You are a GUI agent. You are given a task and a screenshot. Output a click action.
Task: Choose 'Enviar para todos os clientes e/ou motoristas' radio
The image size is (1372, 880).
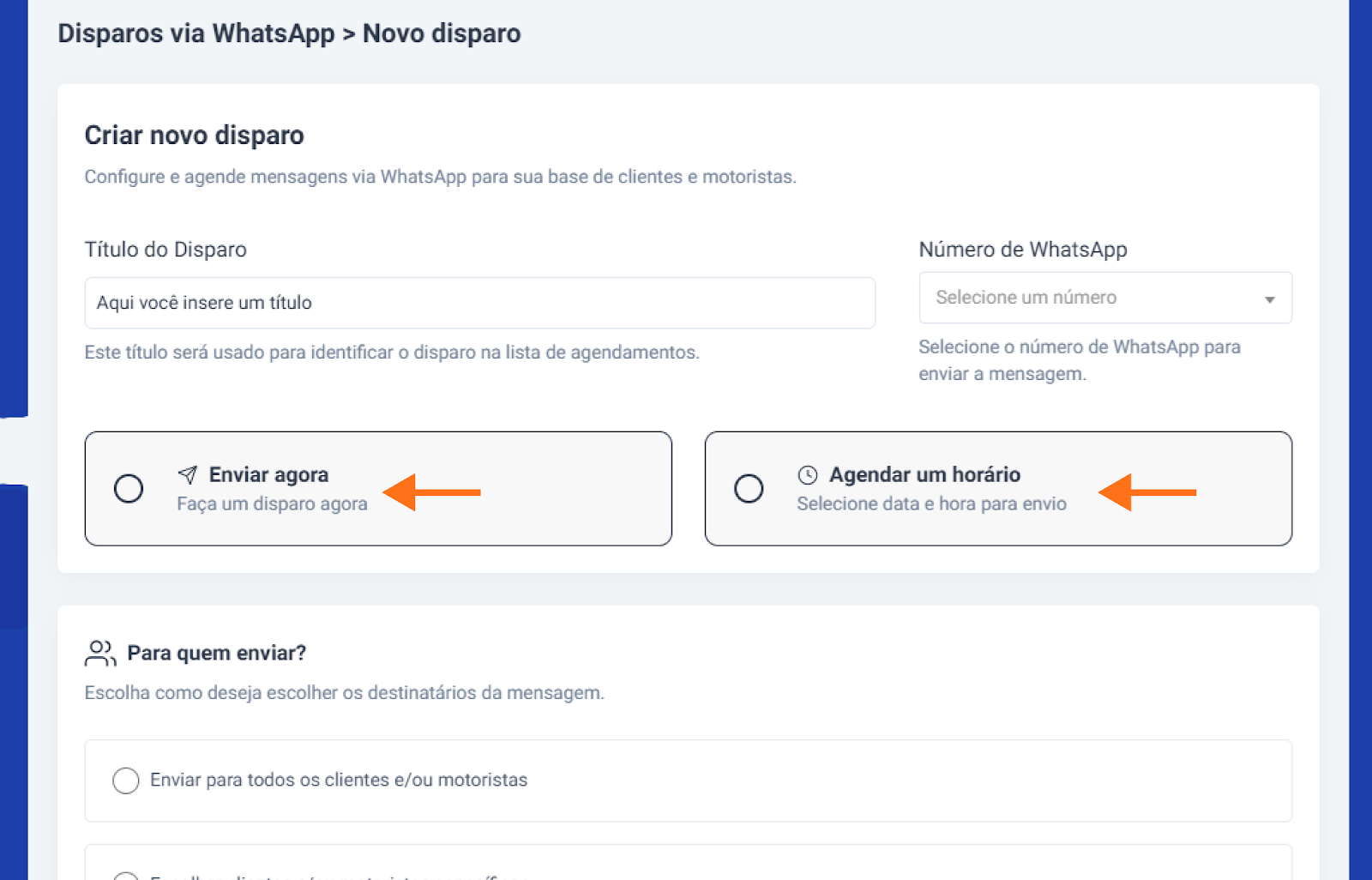[126, 781]
